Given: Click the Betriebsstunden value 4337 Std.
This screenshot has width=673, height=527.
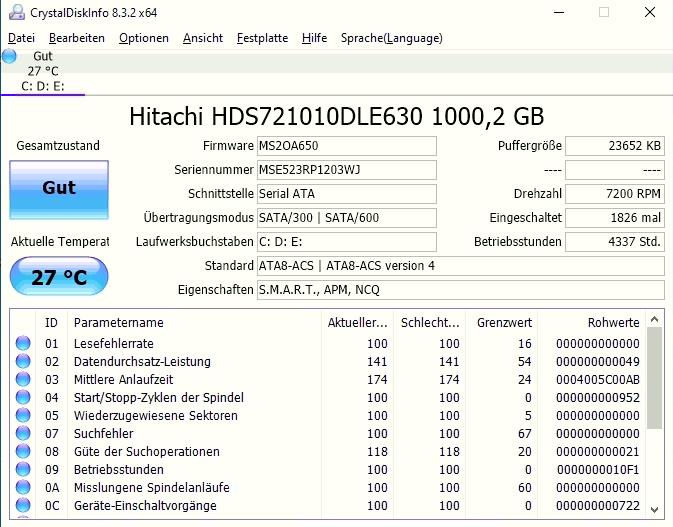Looking at the screenshot, I should (x=615, y=242).
